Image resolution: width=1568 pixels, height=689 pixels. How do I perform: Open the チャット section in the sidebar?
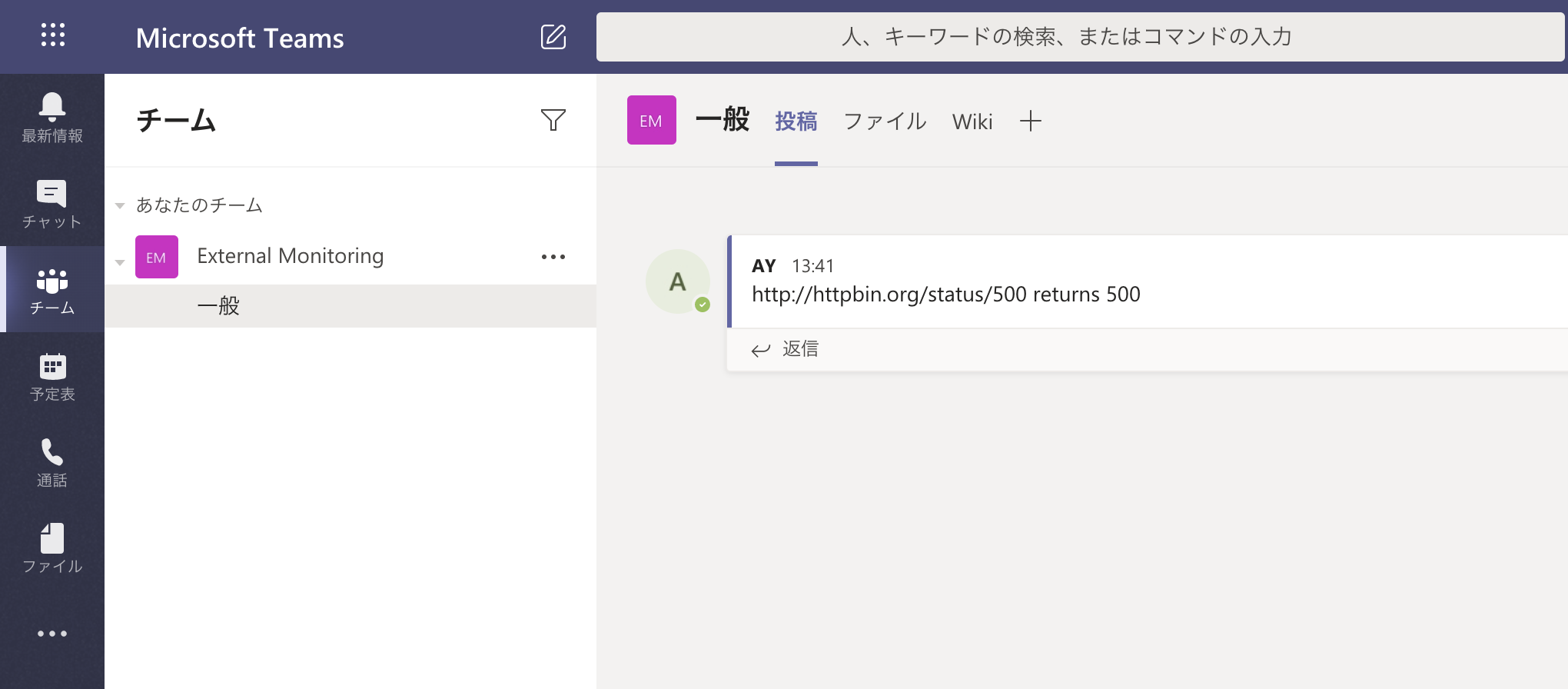point(52,203)
